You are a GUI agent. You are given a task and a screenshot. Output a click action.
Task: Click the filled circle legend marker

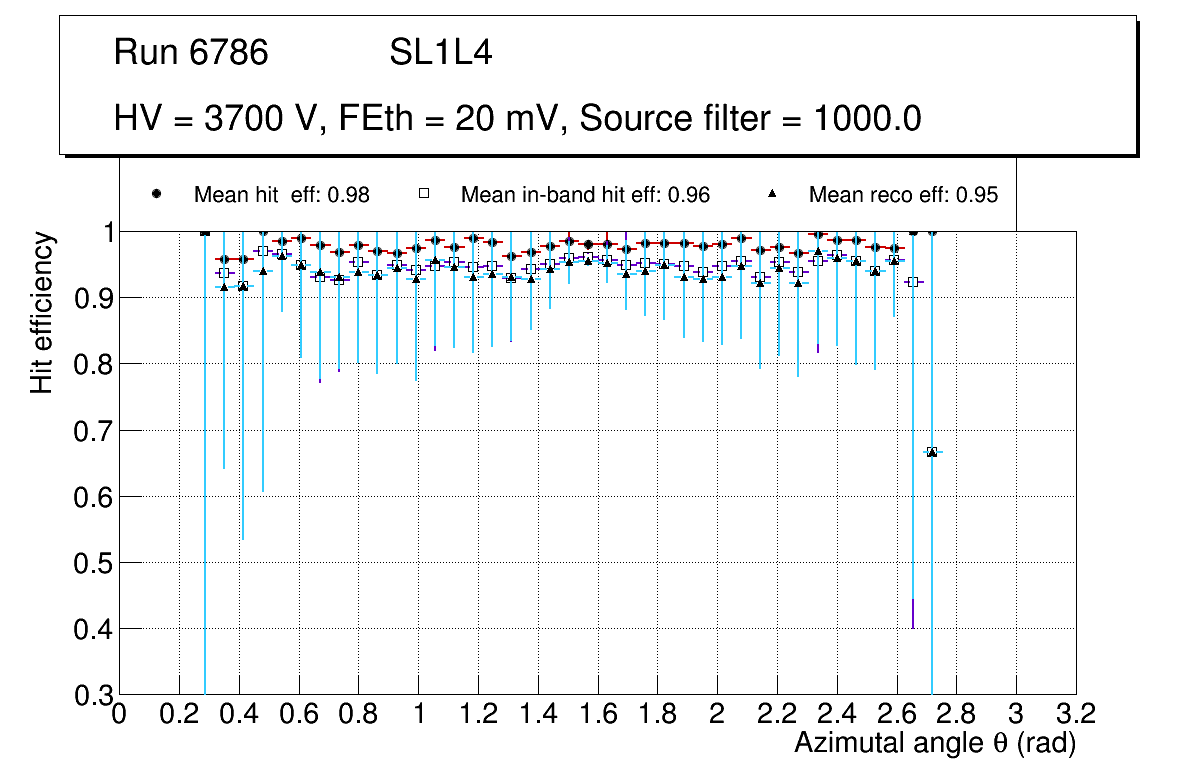(157, 194)
